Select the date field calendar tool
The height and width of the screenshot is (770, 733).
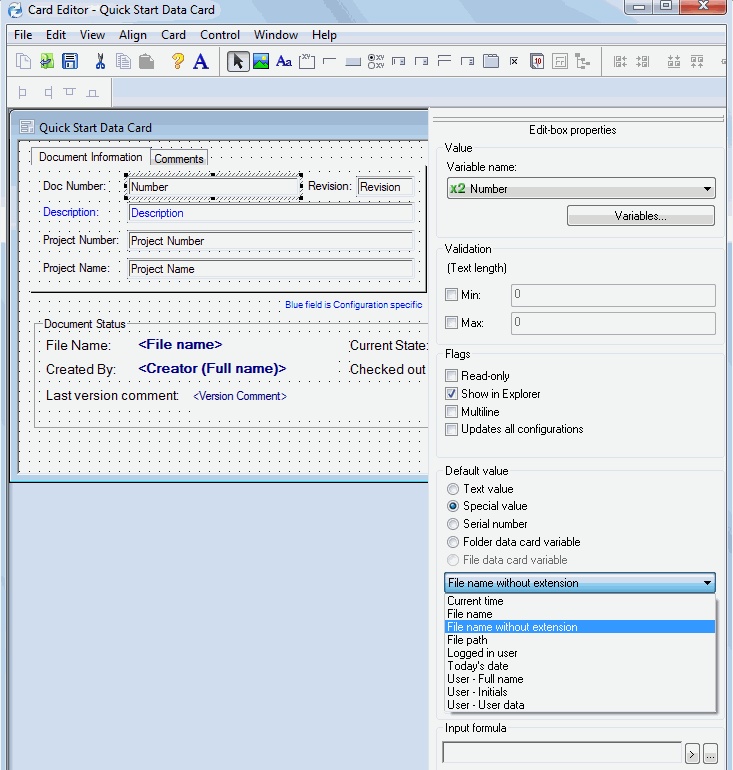tap(537, 61)
